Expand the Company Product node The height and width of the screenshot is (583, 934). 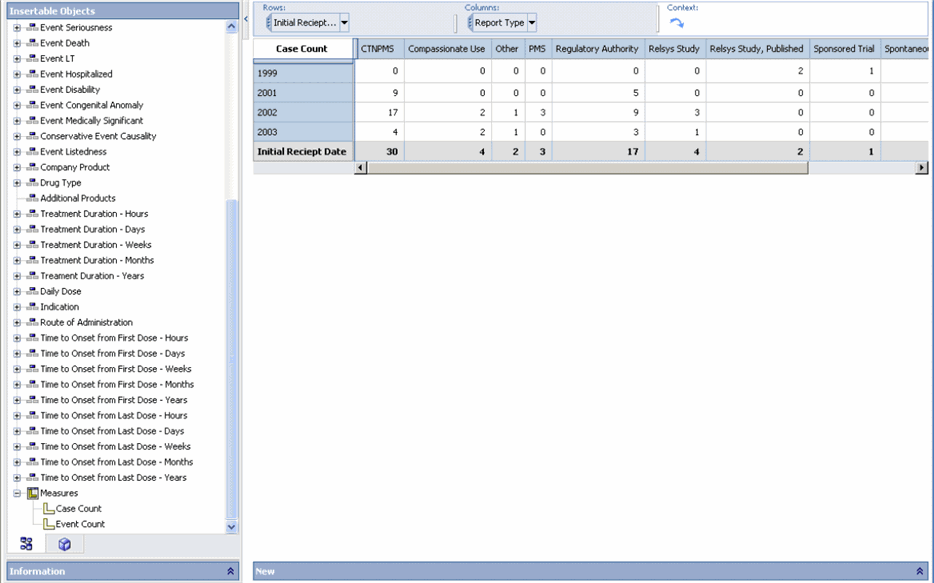click(x=17, y=167)
